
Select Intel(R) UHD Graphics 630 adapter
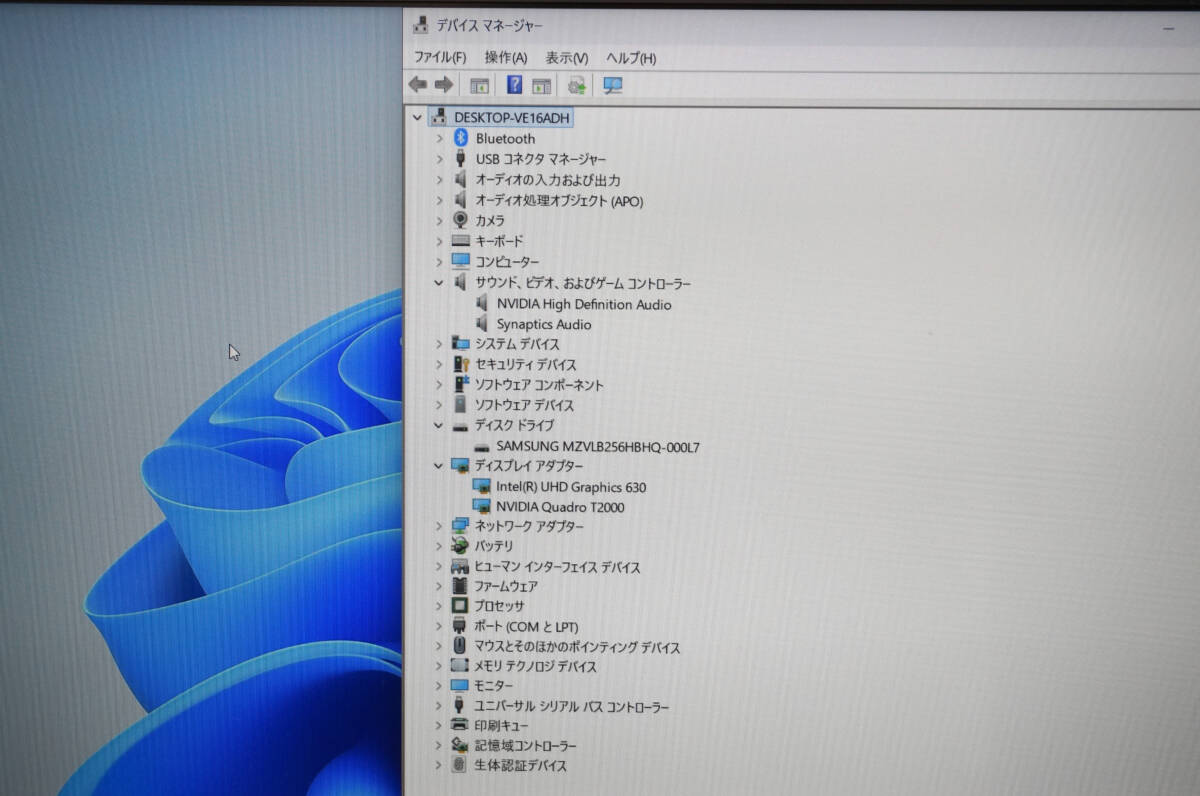(x=571, y=487)
